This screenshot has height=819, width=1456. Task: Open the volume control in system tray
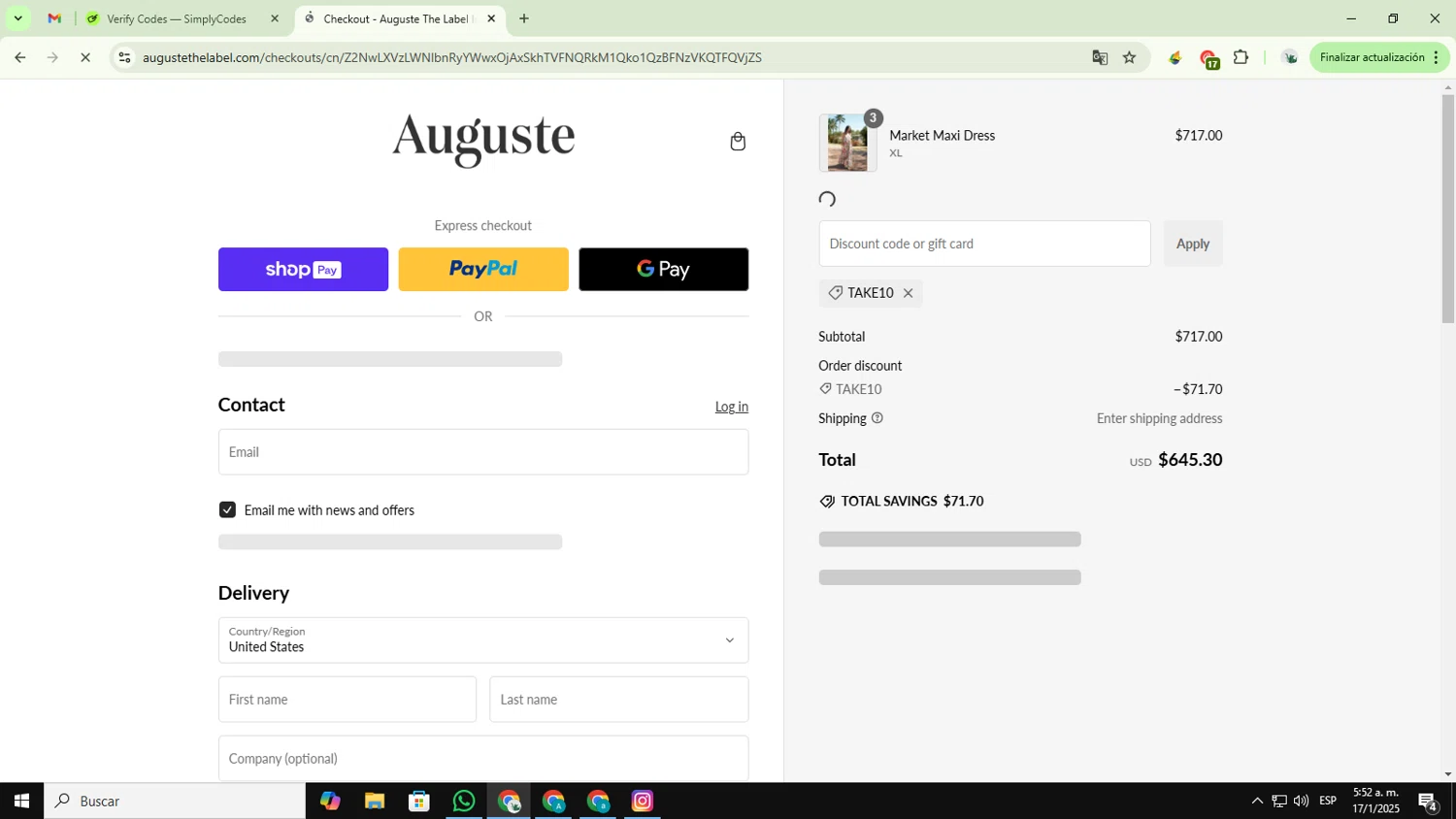point(1301,801)
